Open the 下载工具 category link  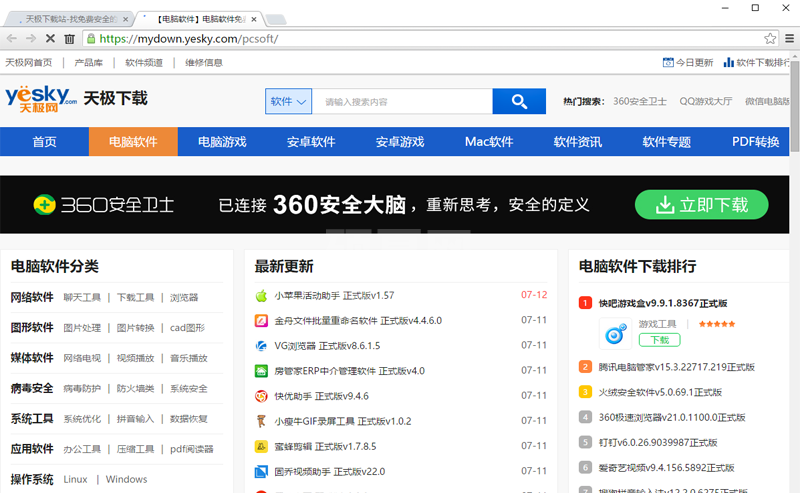[x=135, y=298]
